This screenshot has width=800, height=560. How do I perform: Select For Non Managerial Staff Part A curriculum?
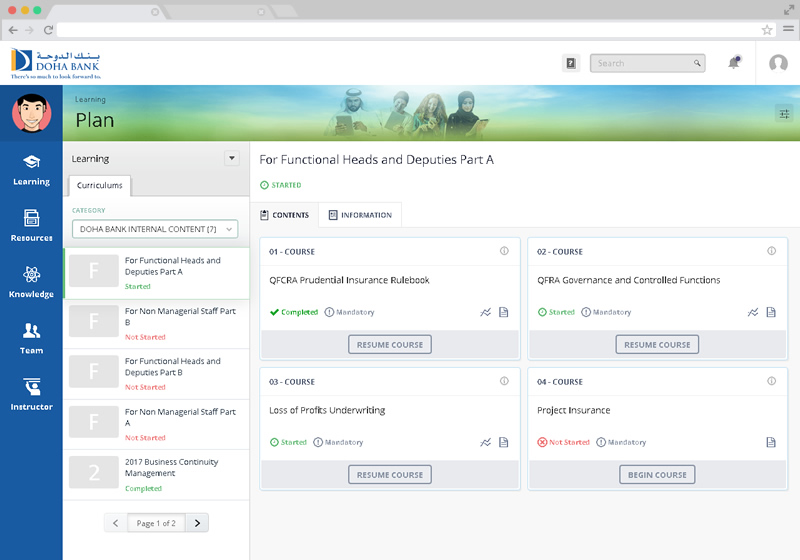[x=157, y=424]
